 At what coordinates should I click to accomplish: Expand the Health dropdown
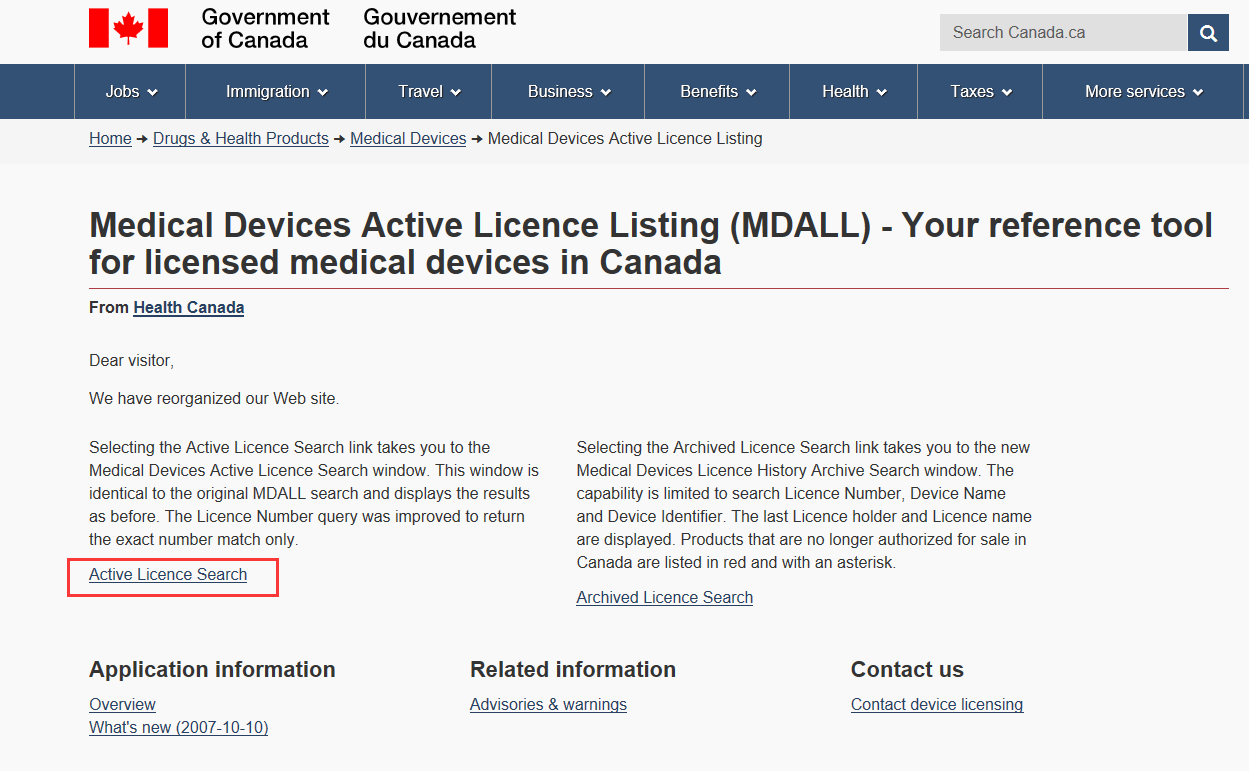pos(854,92)
